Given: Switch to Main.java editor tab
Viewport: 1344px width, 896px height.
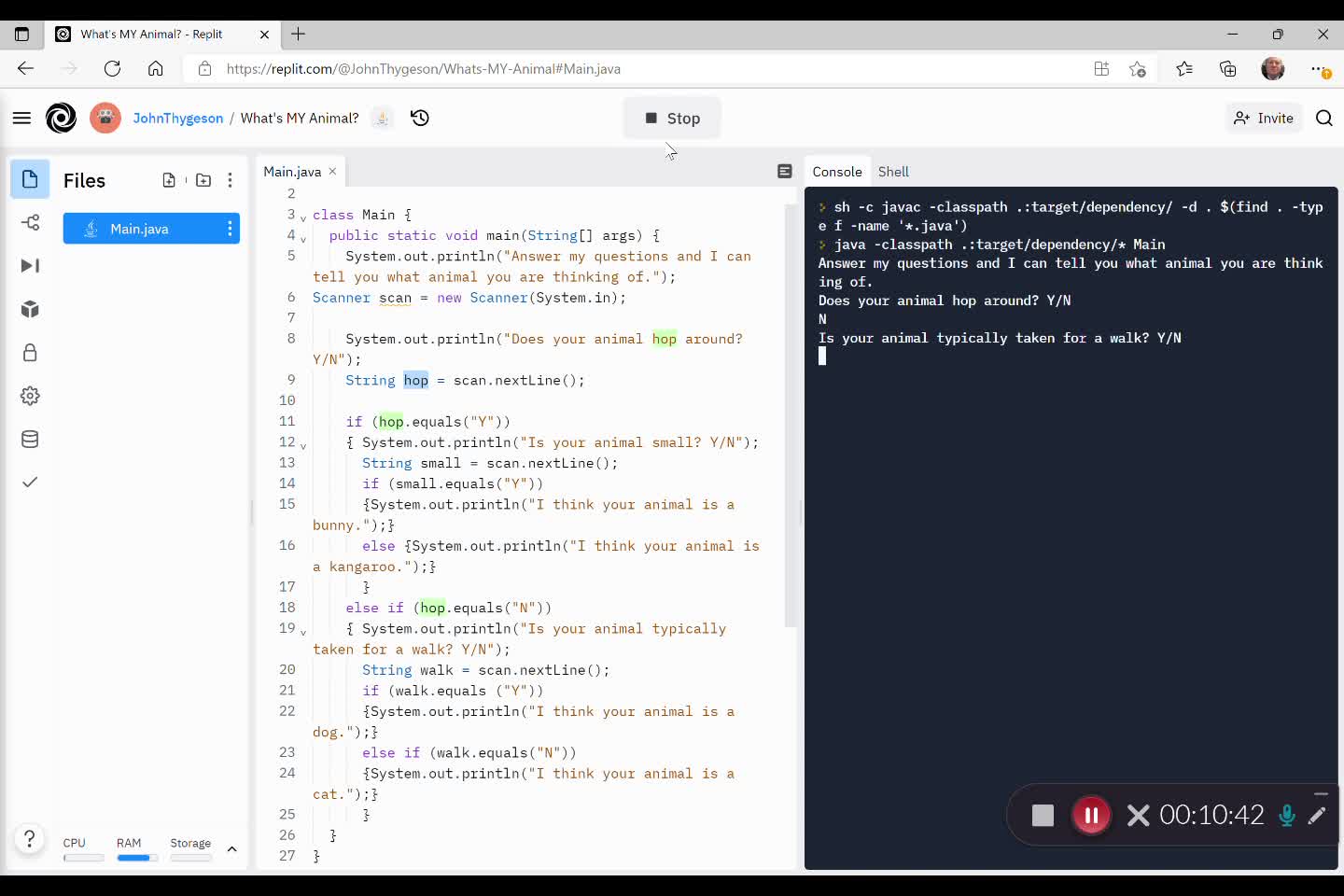Looking at the screenshot, I should [x=292, y=172].
